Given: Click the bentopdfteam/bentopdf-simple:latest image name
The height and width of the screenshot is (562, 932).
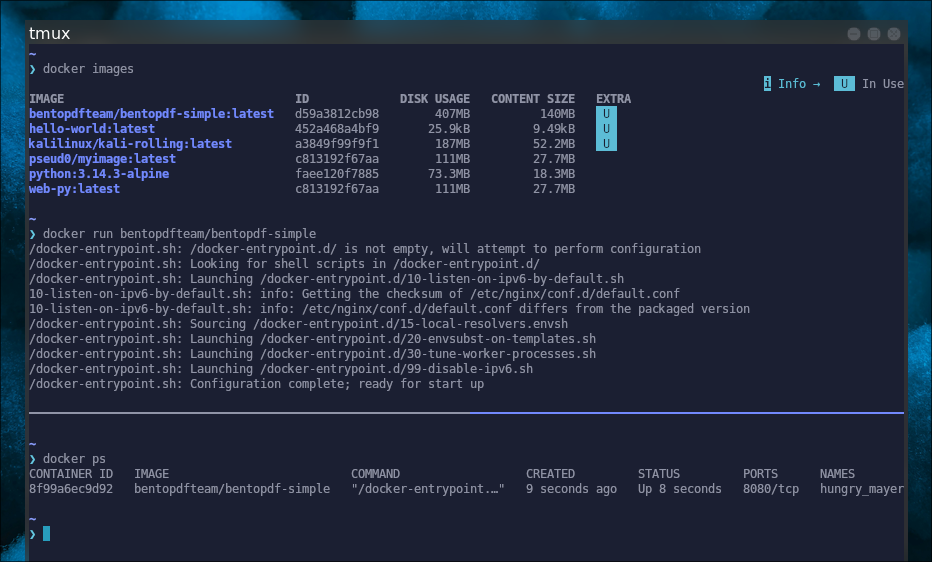Looking at the screenshot, I should pyautogui.click(x=151, y=114).
